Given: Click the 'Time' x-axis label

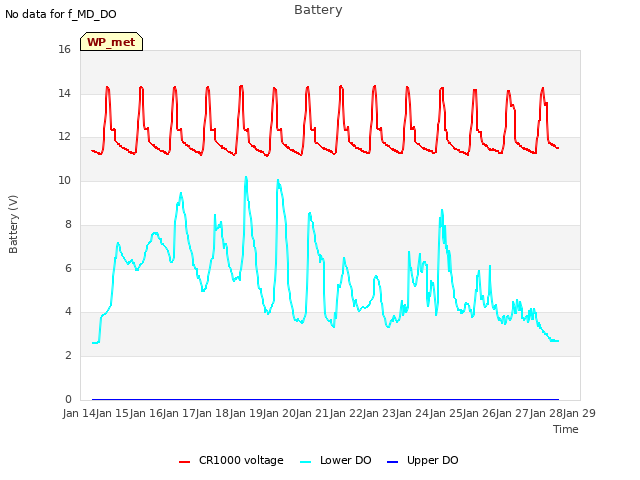Looking at the screenshot, I should [566, 429].
